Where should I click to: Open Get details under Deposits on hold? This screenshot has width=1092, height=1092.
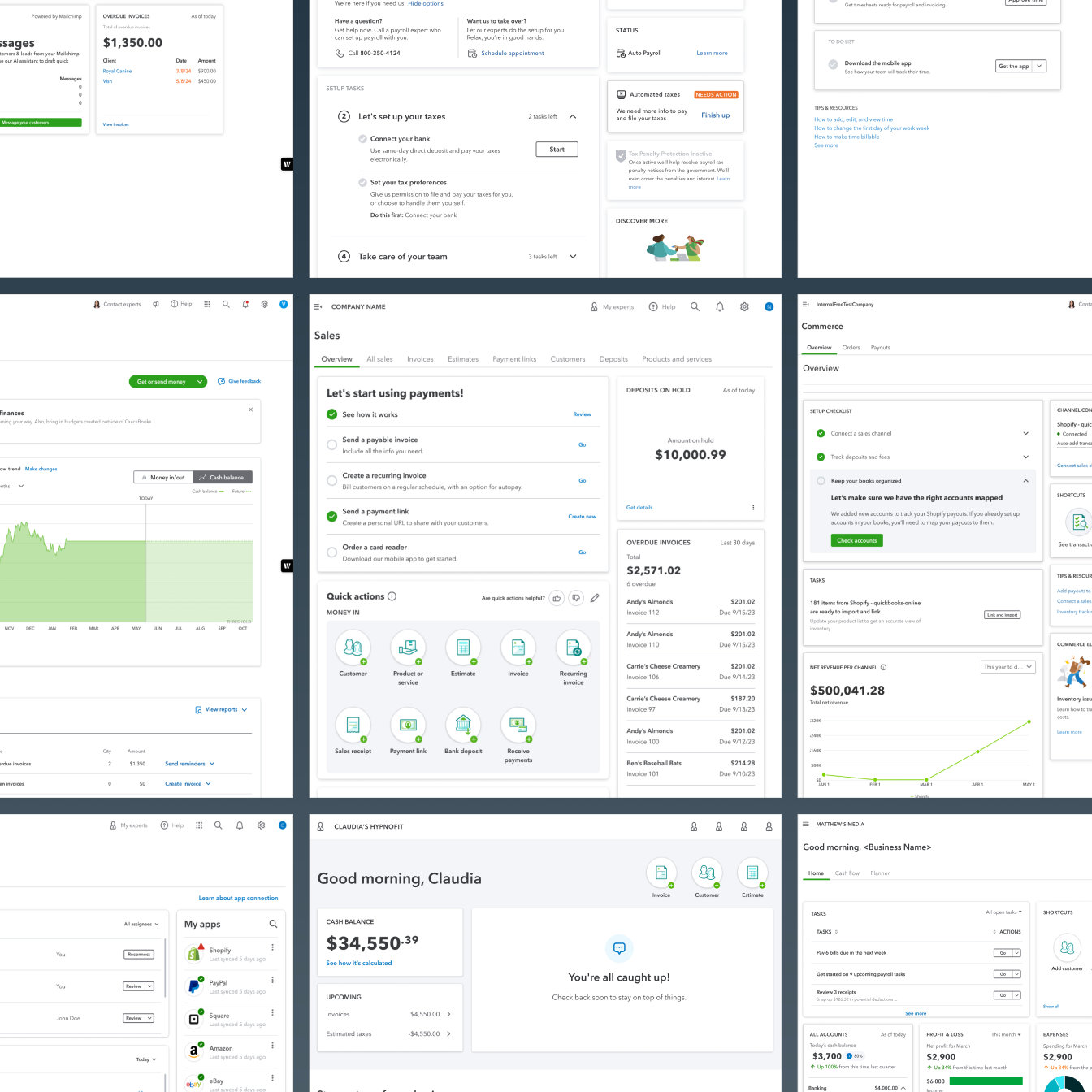tap(639, 508)
